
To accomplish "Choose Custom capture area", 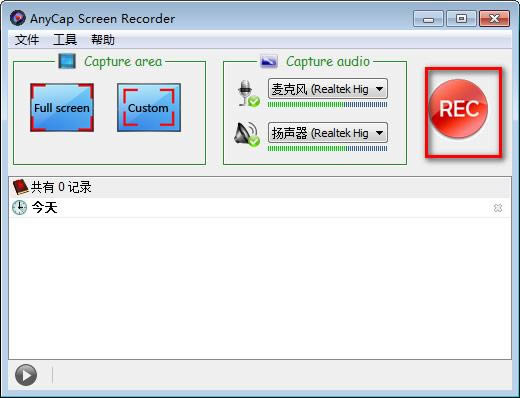I will click(x=149, y=108).
